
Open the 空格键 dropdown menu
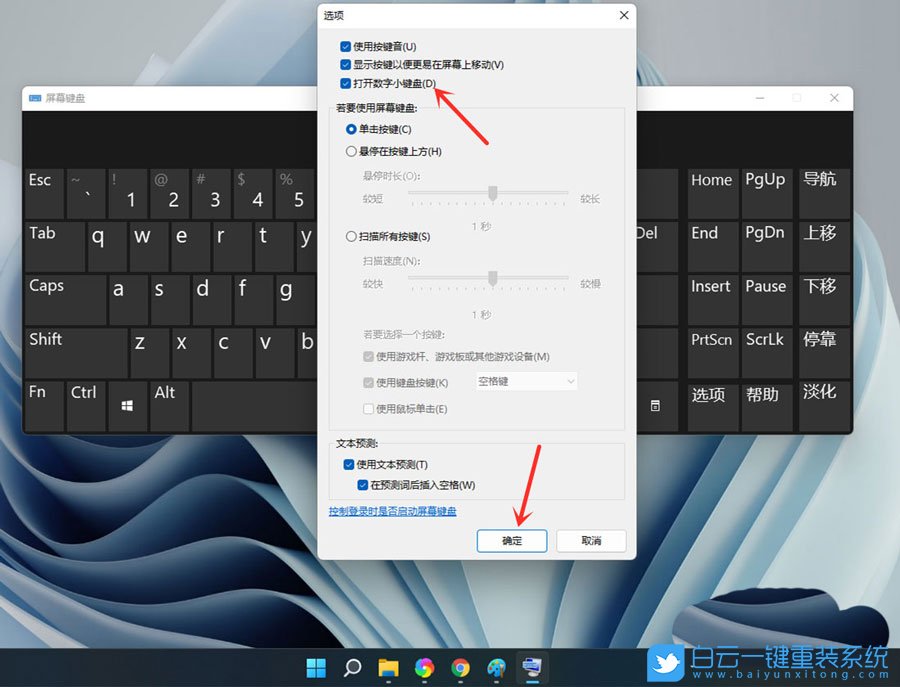point(527,381)
